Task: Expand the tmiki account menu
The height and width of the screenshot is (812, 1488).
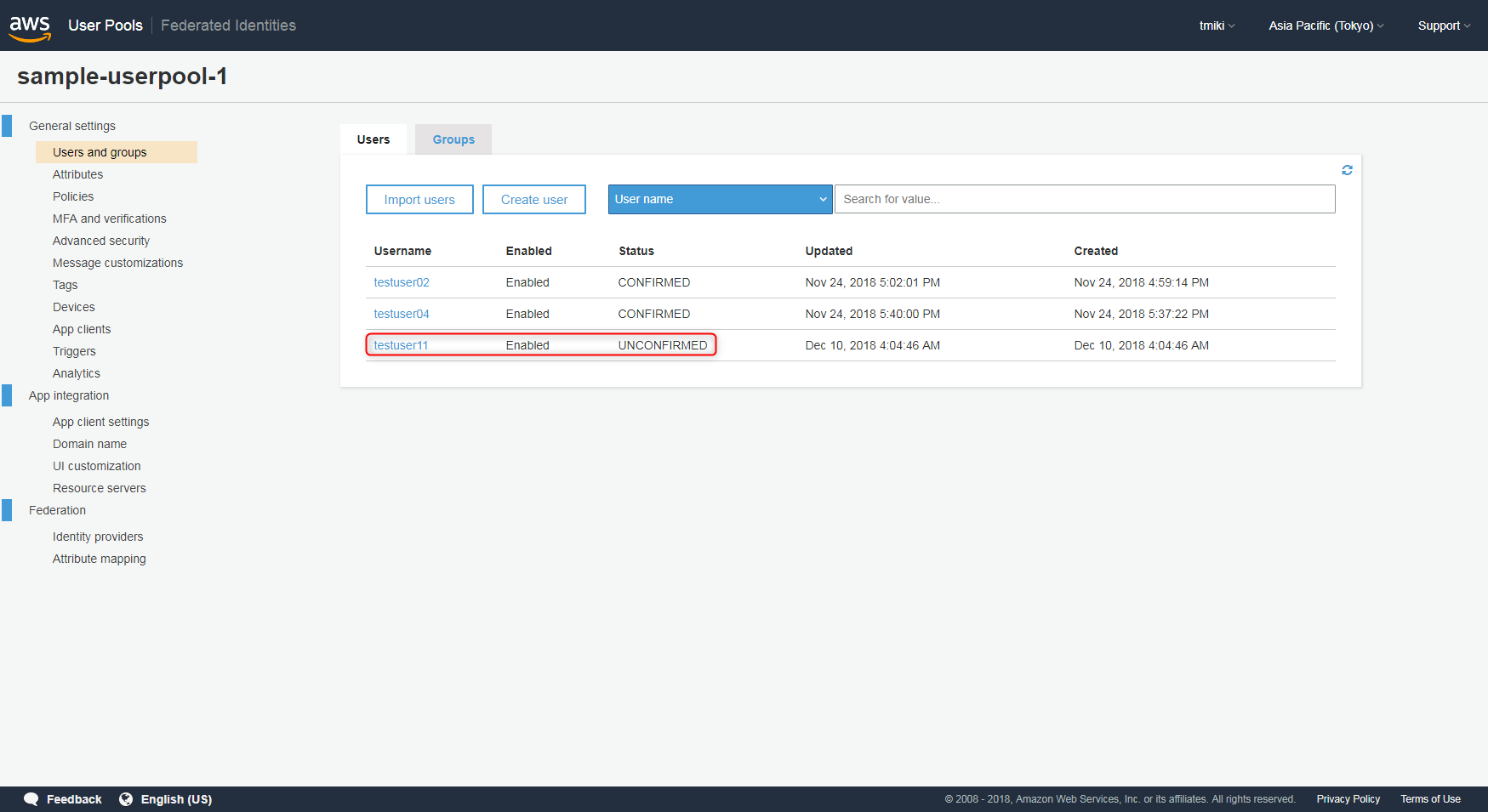Action: tap(1216, 26)
